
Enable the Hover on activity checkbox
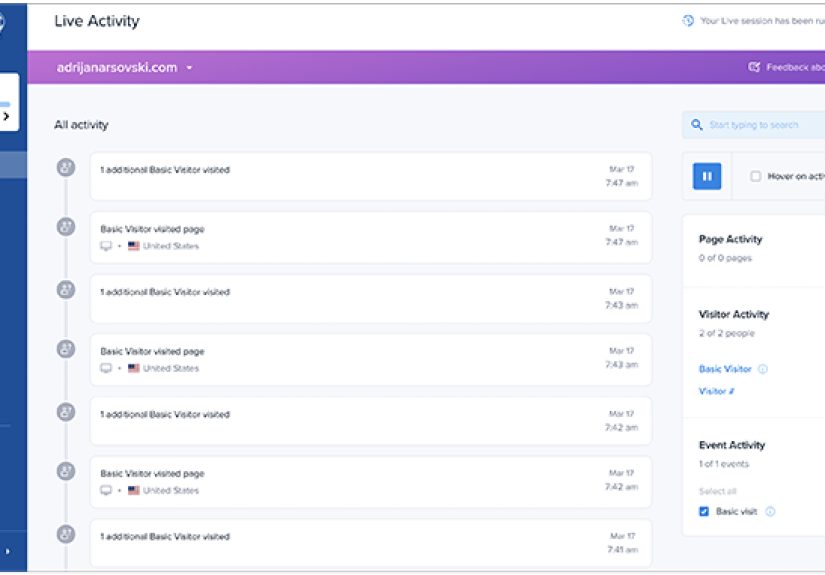pos(756,176)
